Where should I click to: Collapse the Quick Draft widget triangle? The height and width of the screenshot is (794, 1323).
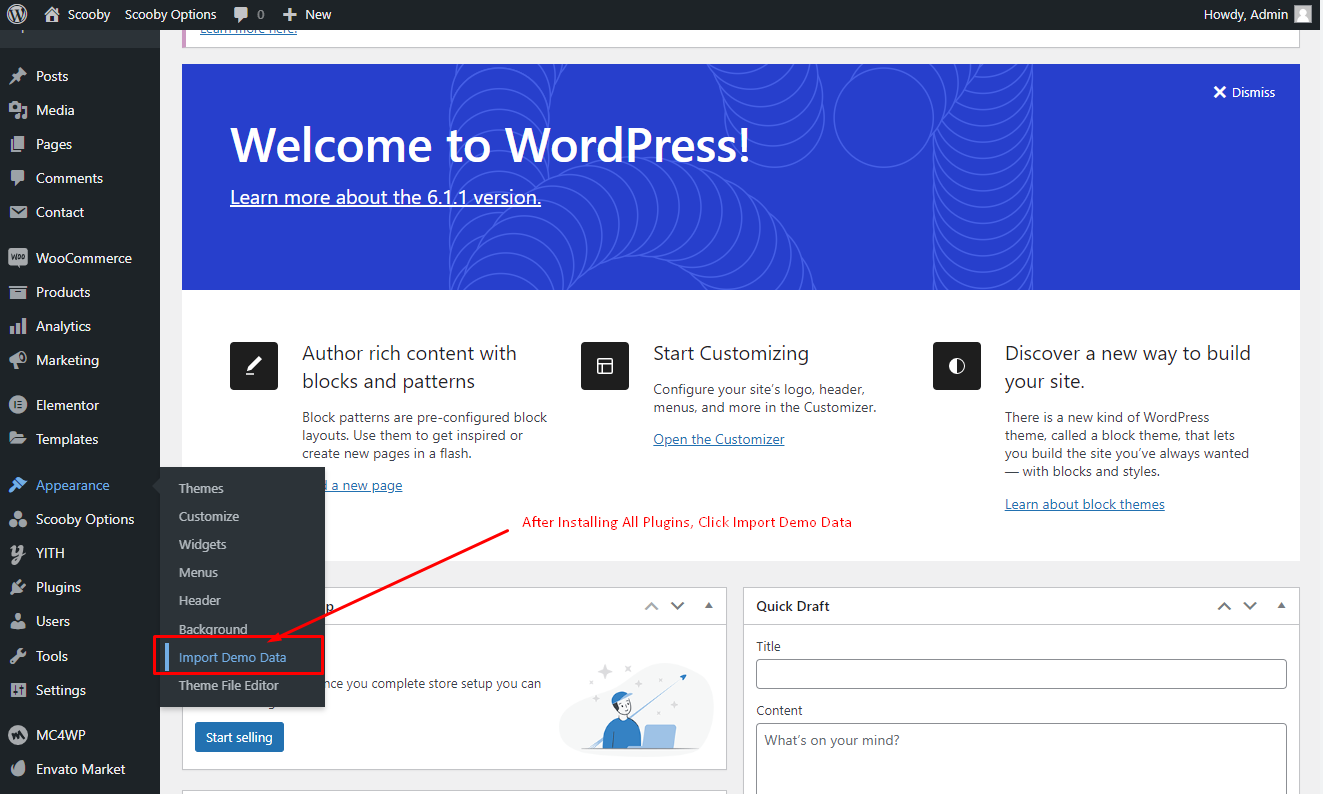coord(1281,606)
